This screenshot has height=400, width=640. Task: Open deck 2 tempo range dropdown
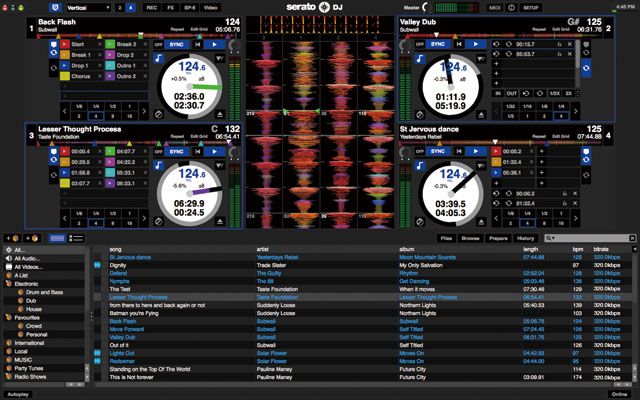coord(481,59)
